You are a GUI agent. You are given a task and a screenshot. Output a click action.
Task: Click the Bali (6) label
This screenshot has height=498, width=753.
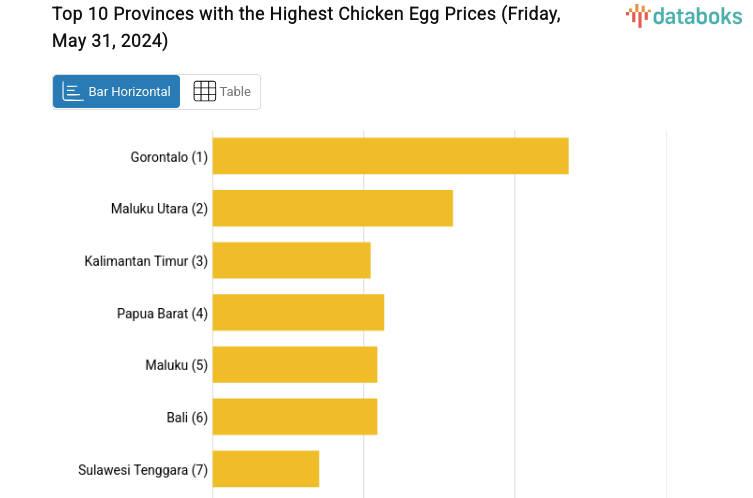click(x=187, y=417)
